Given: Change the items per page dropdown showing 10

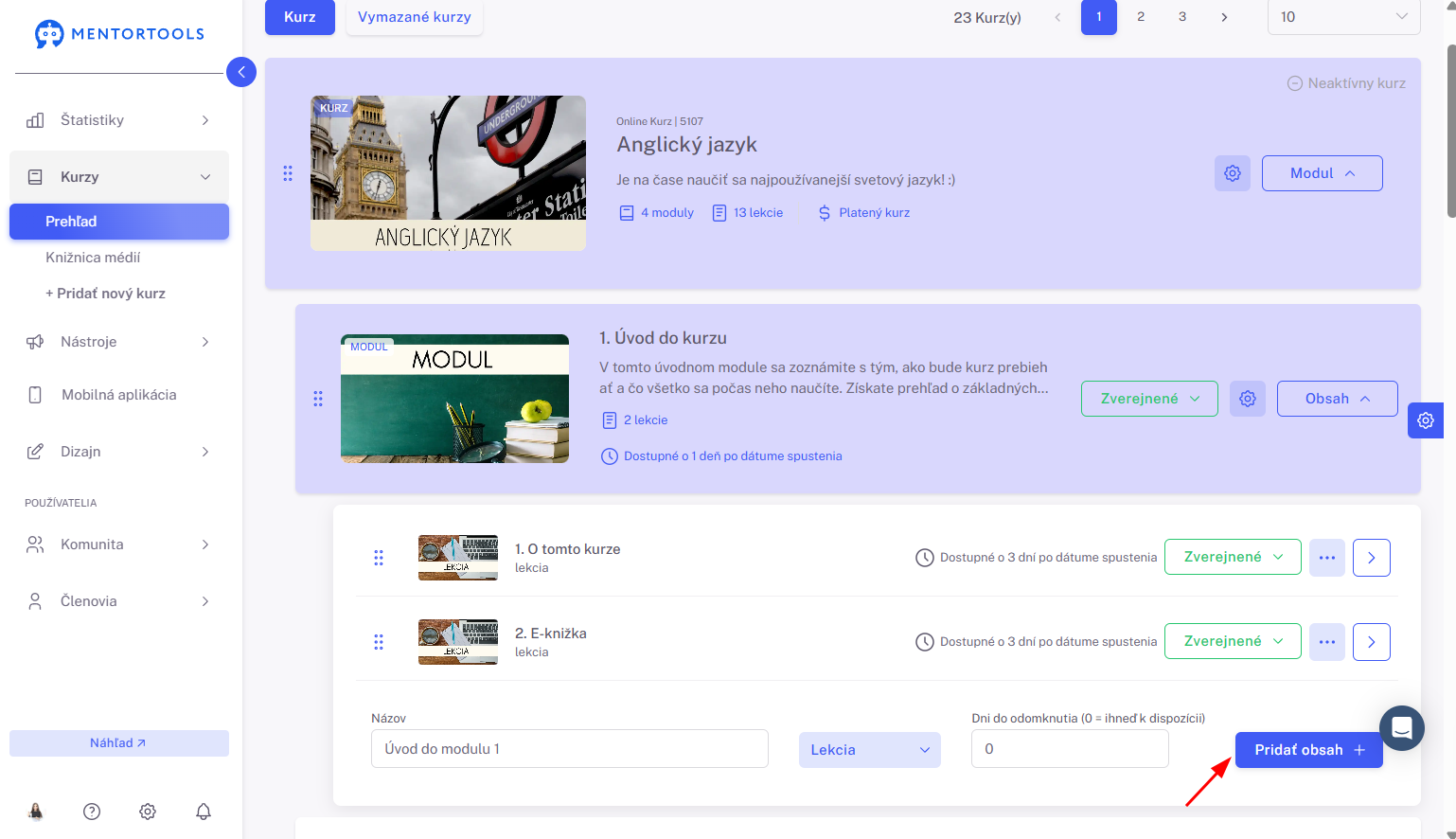Looking at the screenshot, I should (x=1343, y=17).
